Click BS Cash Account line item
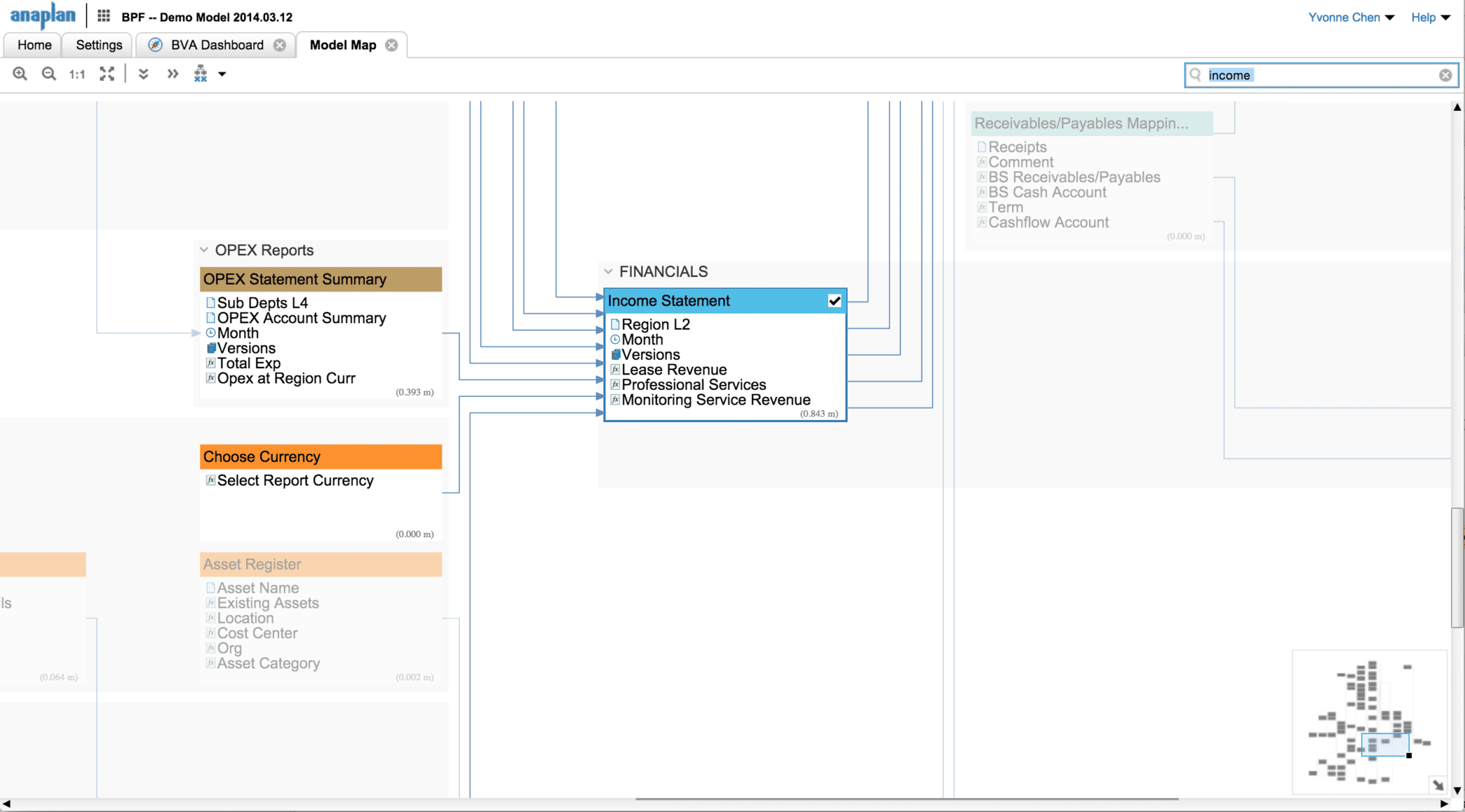 point(1047,193)
